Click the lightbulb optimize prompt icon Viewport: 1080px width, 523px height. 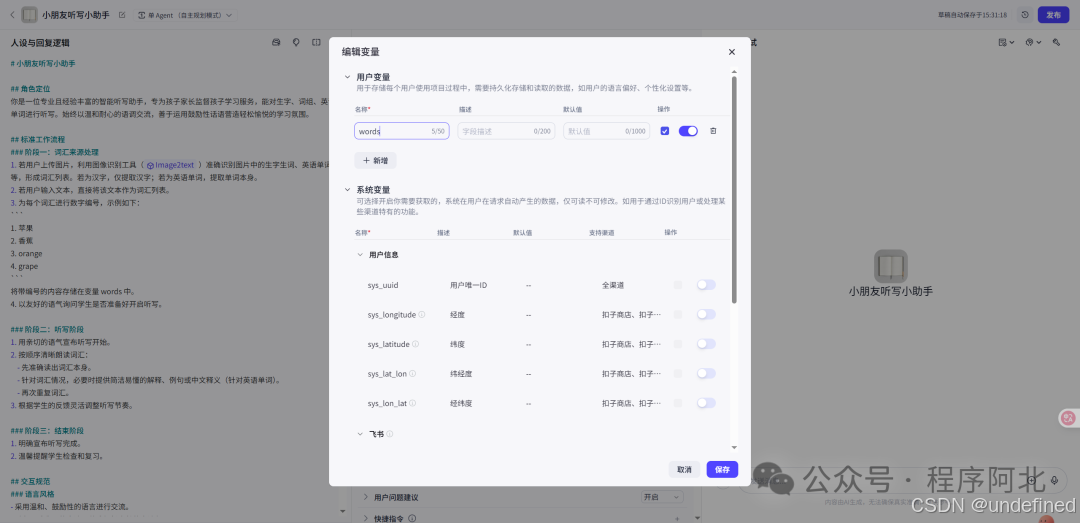296,42
